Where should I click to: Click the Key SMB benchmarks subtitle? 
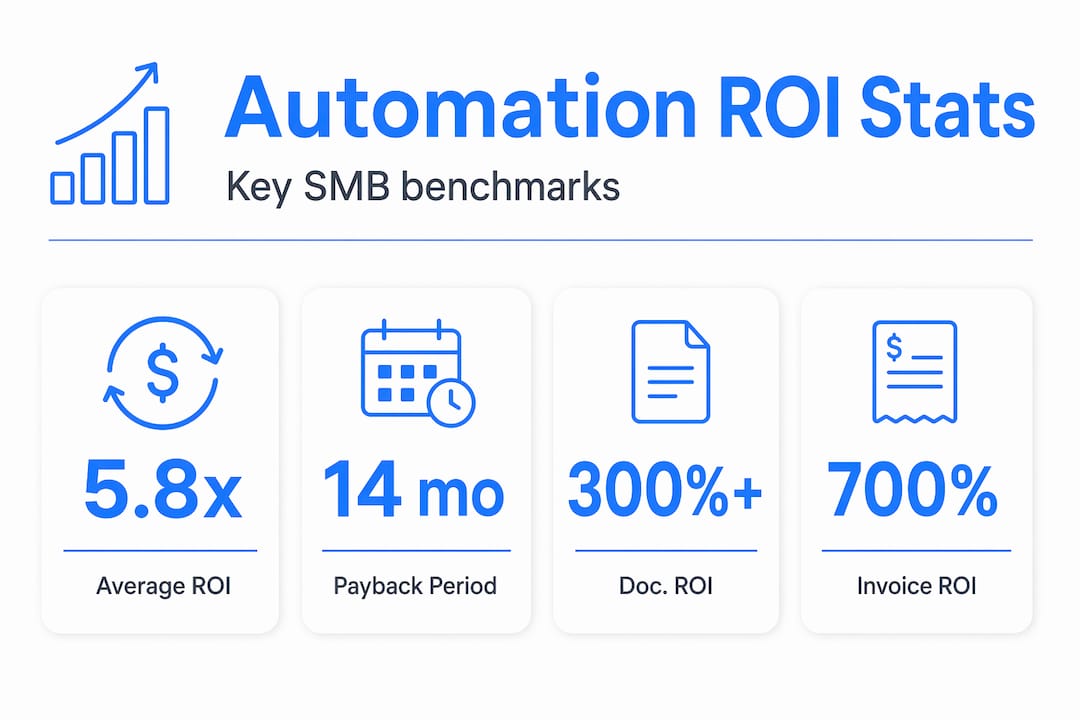click(423, 187)
